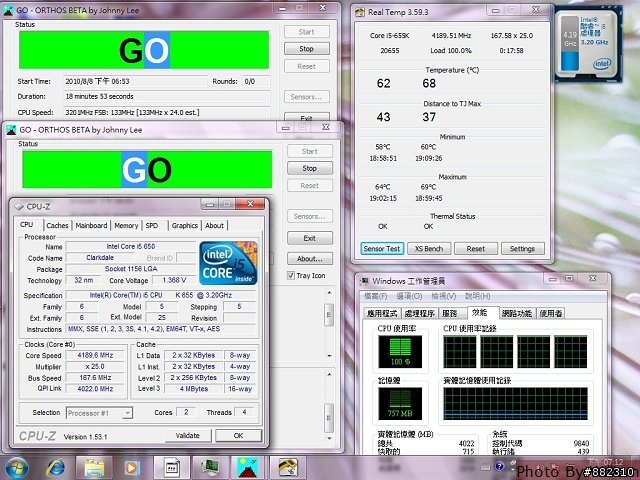Run Sensor Test in Real Temp
The width and height of the screenshot is (640, 480).
coord(382,249)
